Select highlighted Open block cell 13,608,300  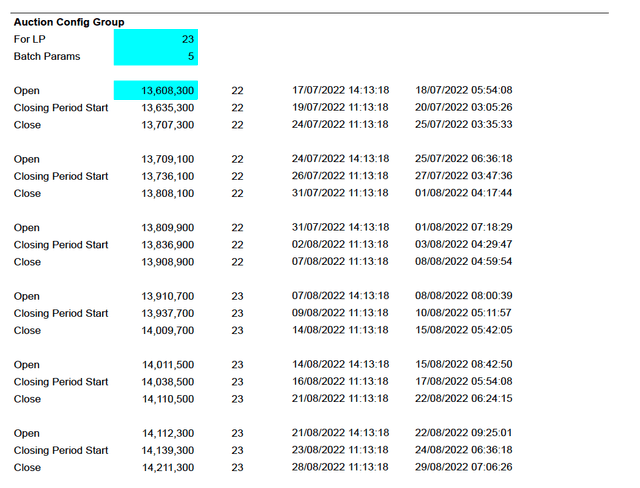coord(156,90)
